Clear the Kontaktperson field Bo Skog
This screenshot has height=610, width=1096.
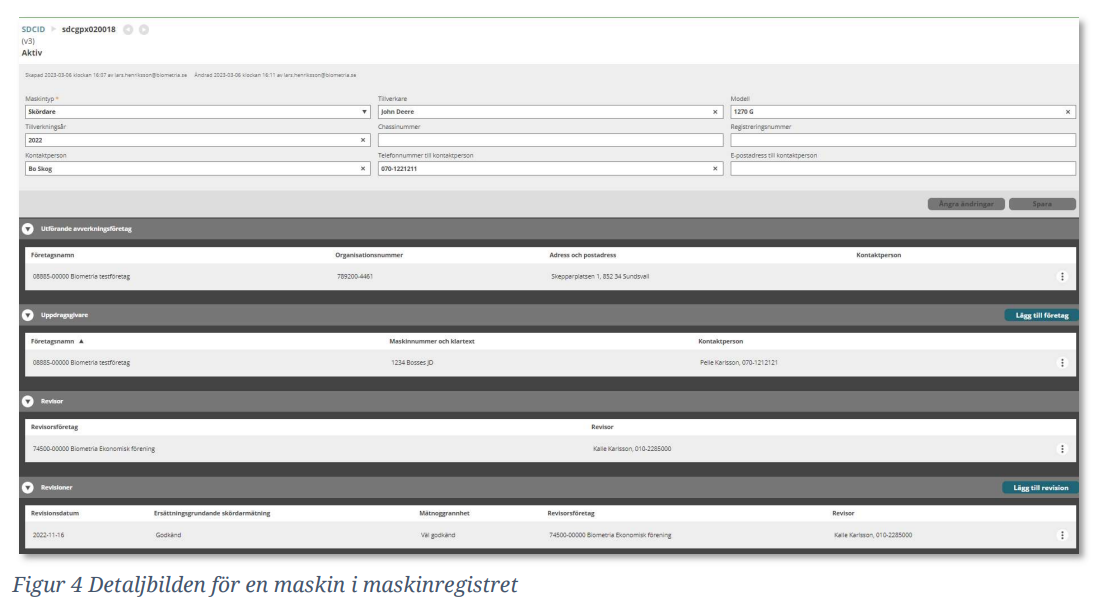(x=363, y=169)
